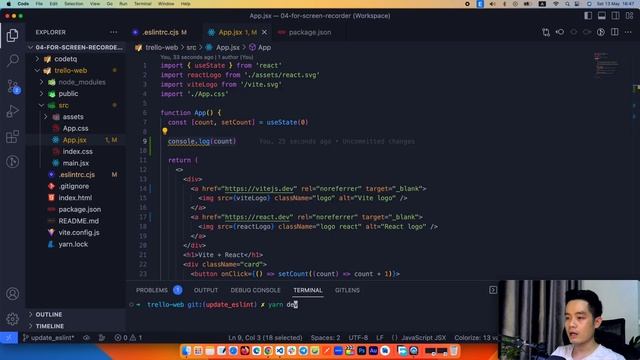The width and height of the screenshot is (640, 360).
Task: Toggle primary sidebar layout icon
Action: [x=588, y=16]
